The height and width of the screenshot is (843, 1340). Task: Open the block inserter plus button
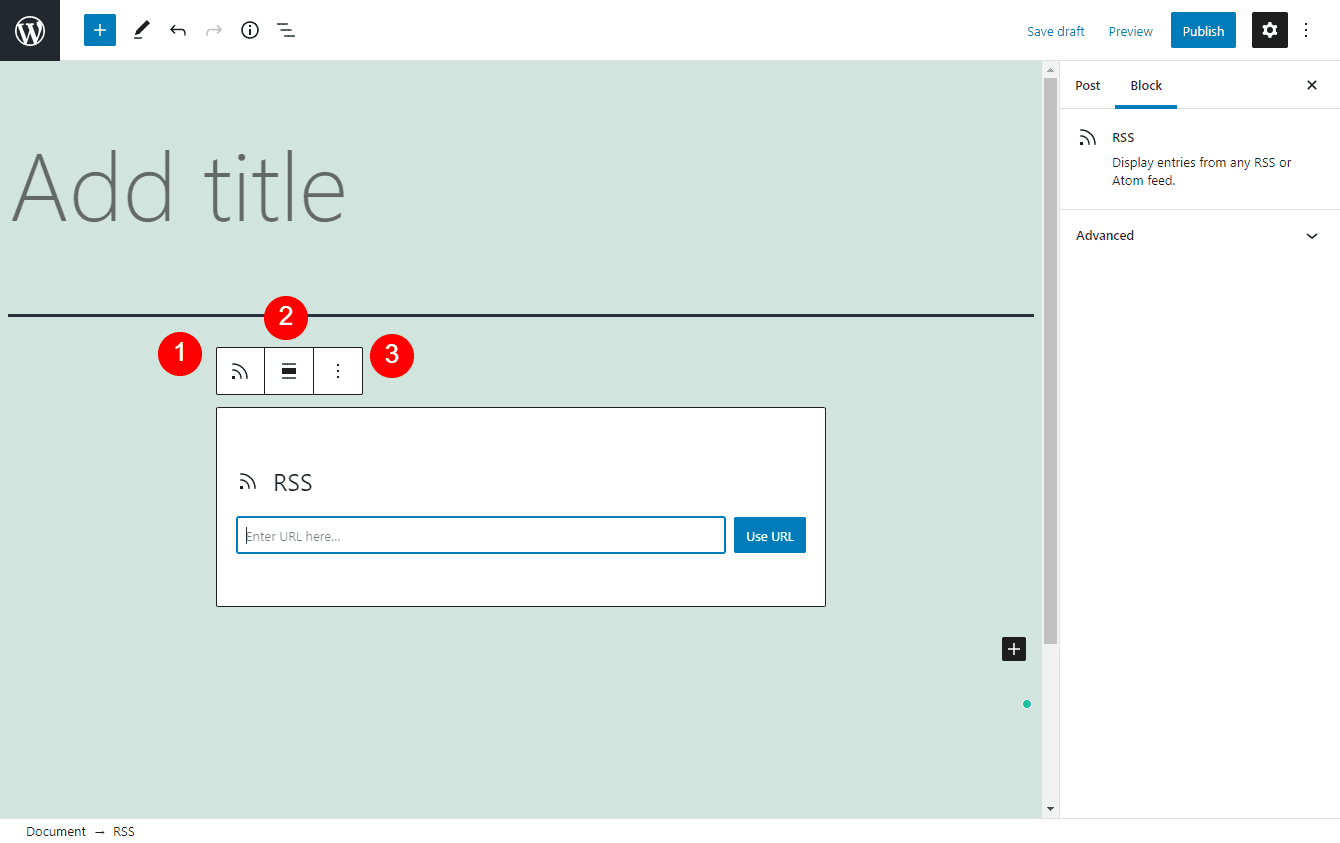pyautogui.click(x=100, y=30)
